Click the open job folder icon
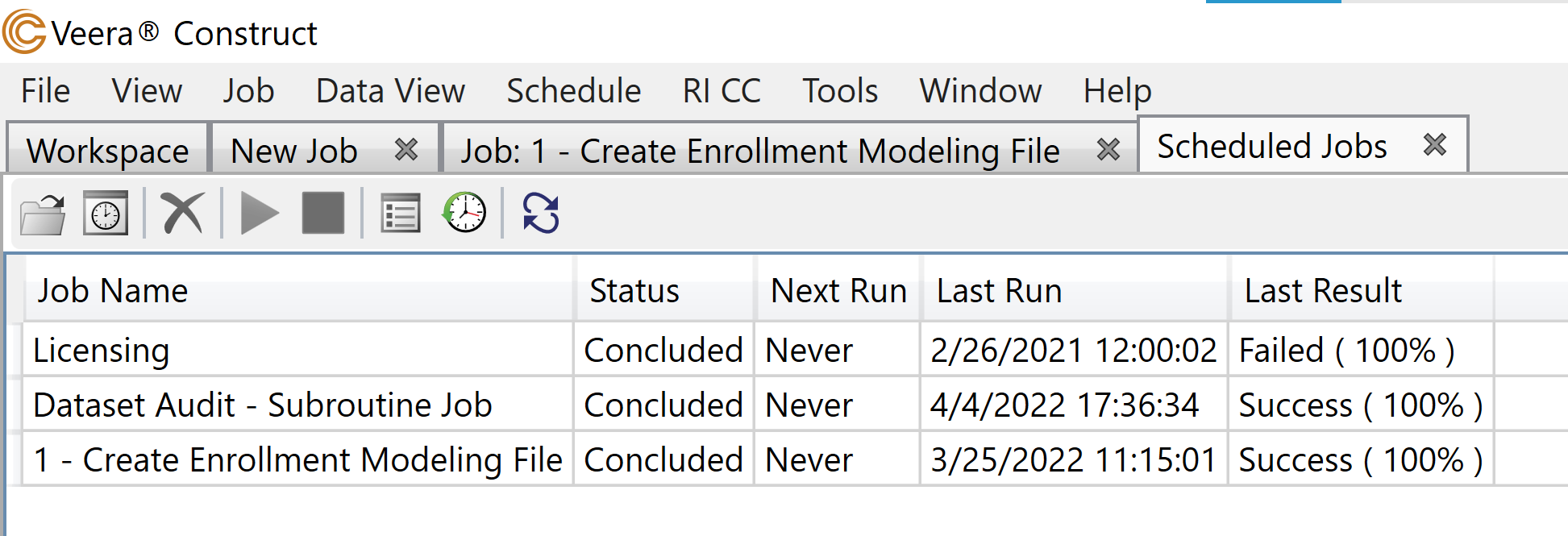The image size is (1568, 536). click(x=43, y=214)
